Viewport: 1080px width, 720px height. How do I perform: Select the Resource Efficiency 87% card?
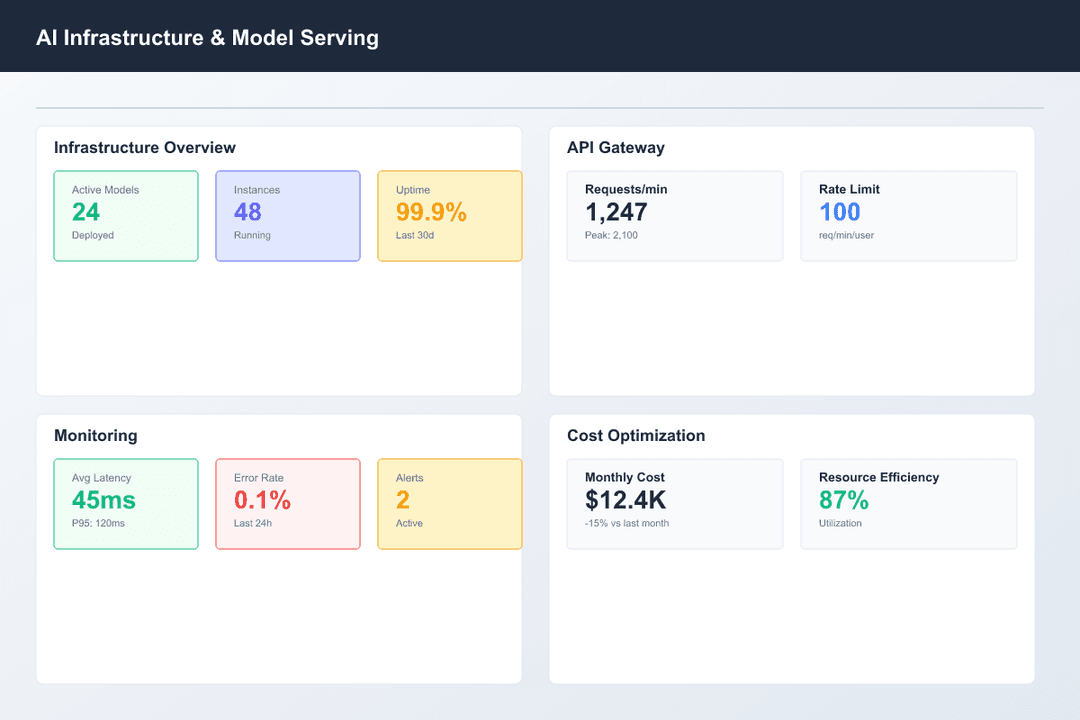(x=908, y=503)
